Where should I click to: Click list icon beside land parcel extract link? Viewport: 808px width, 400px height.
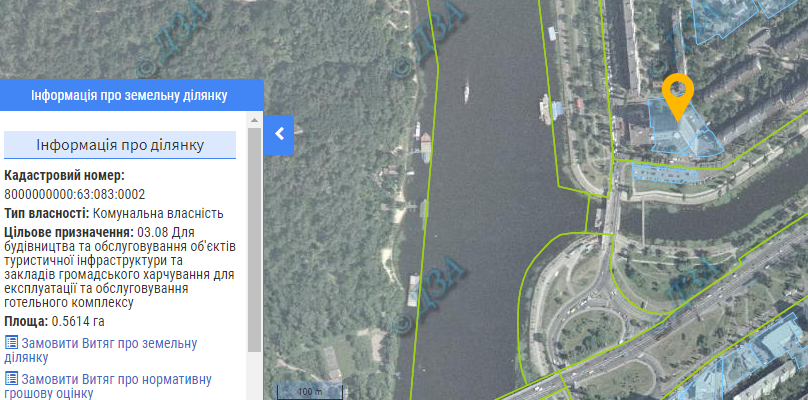click(x=11, y=343)
